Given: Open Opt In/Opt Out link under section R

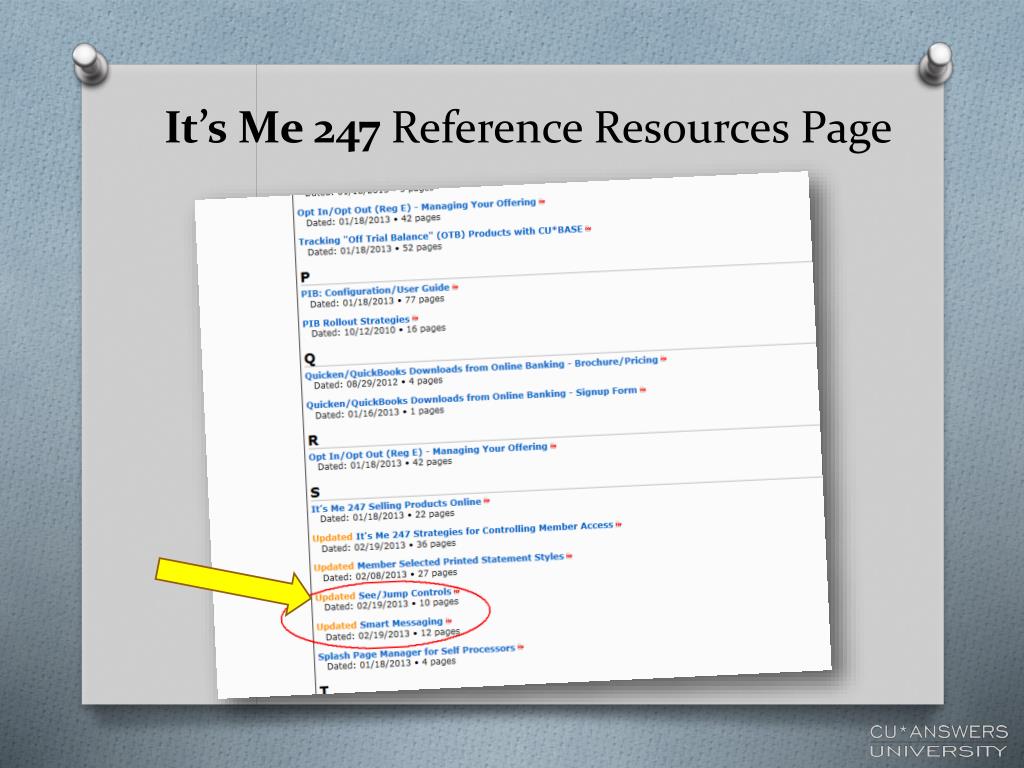Looking at the screenshot, I should pyautogui.click(x=428, y=451).
